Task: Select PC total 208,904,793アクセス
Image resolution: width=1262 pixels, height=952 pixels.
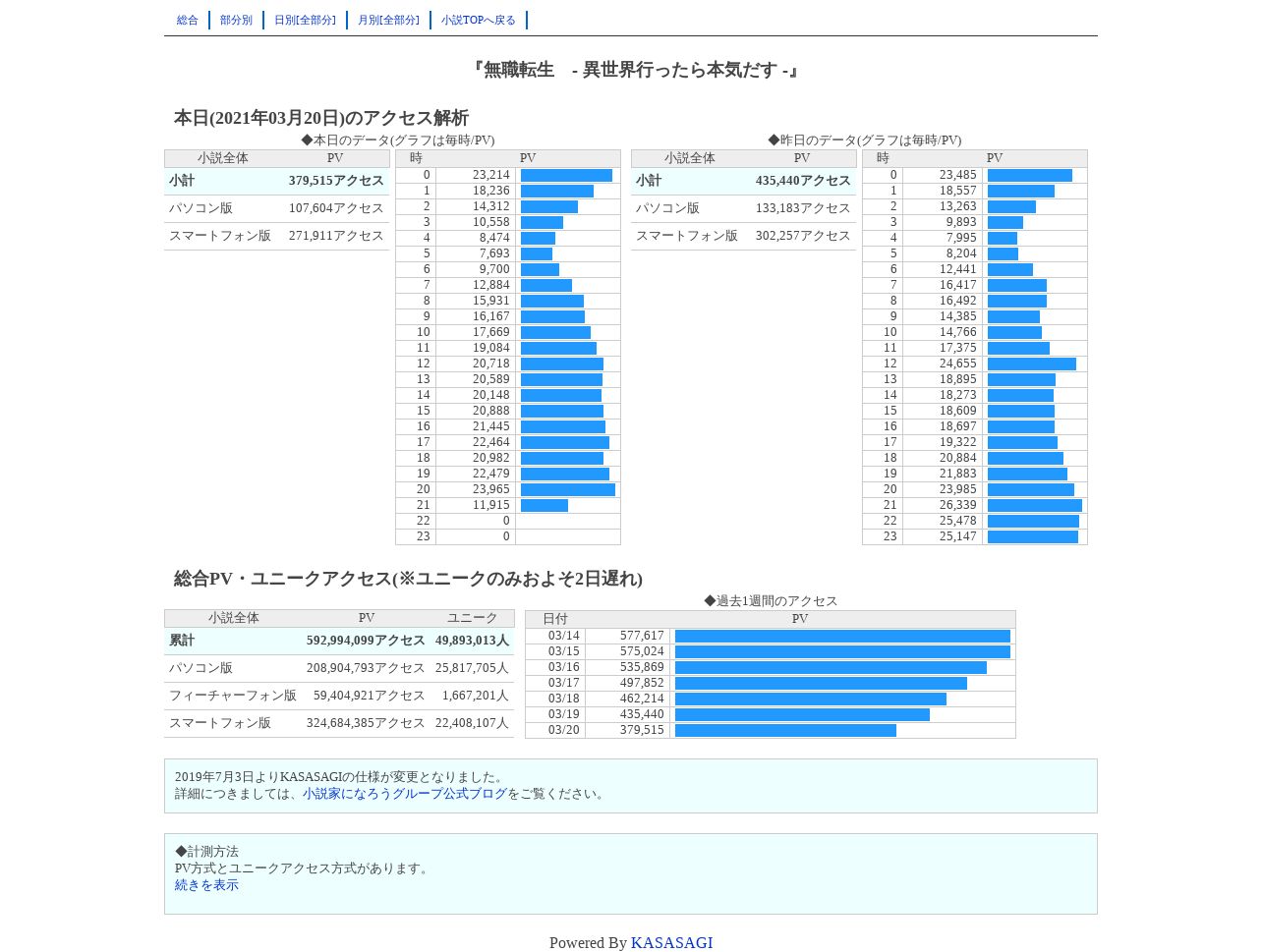Action: (x=366, y=668)
